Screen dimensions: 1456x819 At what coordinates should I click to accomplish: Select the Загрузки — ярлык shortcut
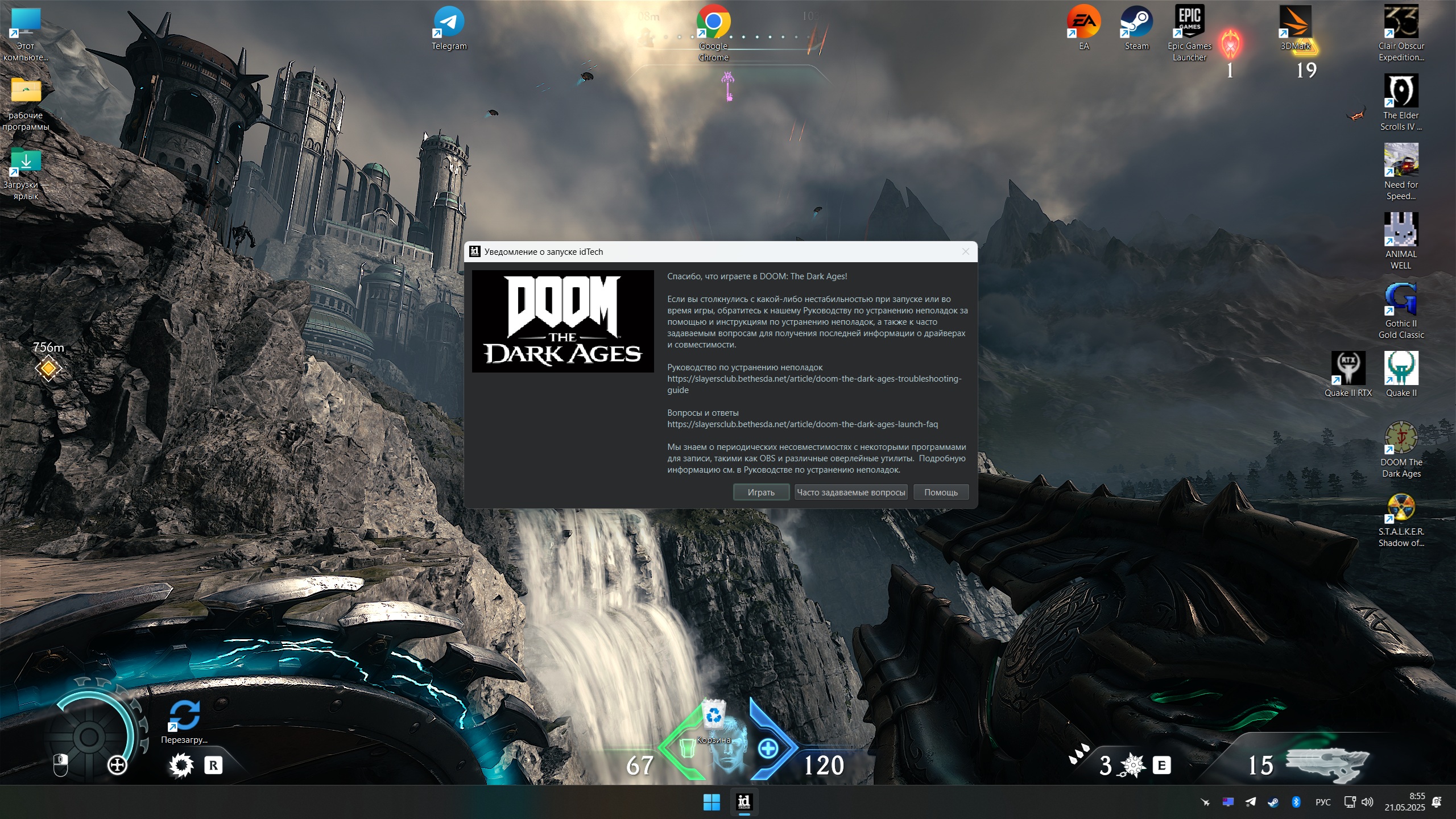[26, 173]
